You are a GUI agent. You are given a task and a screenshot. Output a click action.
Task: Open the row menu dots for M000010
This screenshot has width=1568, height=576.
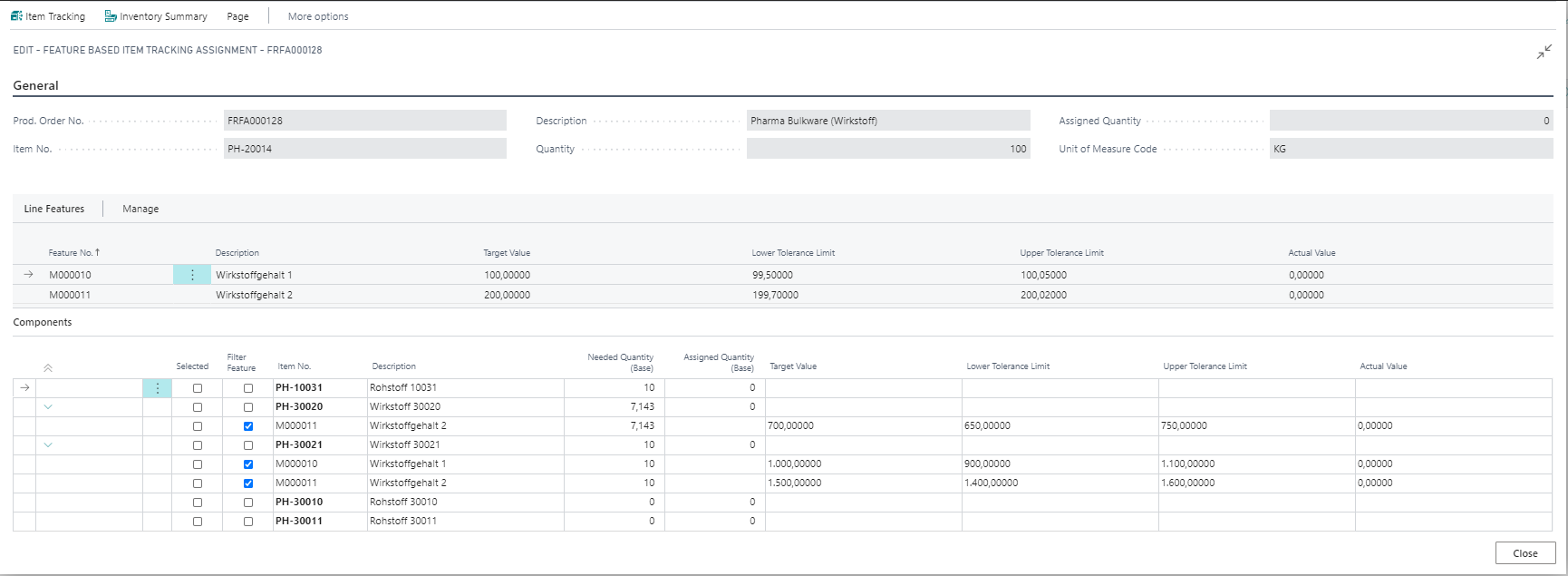192,275
